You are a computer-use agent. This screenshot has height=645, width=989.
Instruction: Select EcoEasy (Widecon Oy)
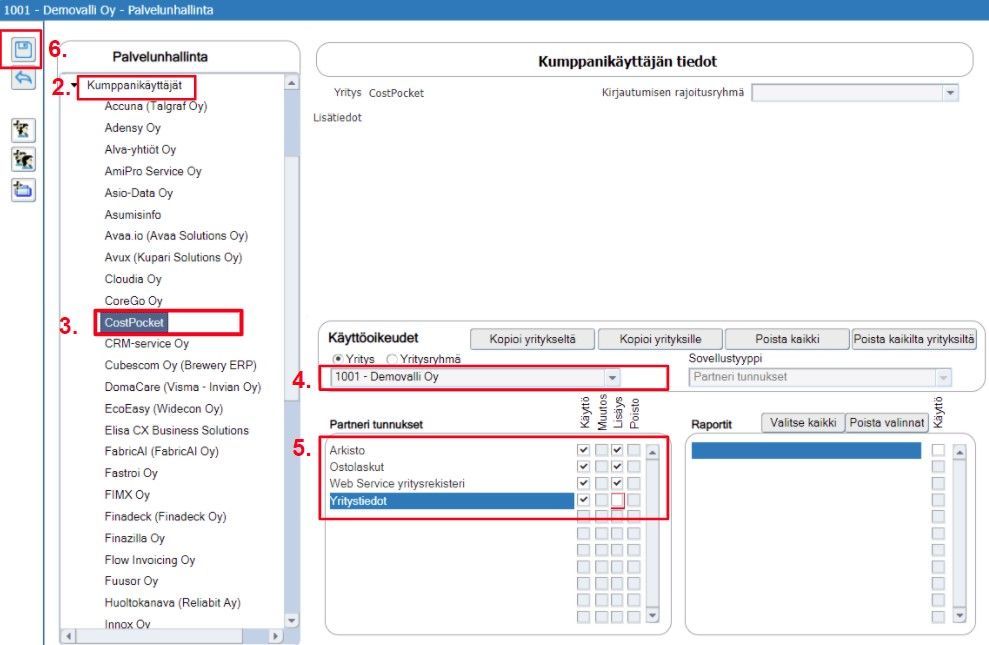click(x=163, y=409)
